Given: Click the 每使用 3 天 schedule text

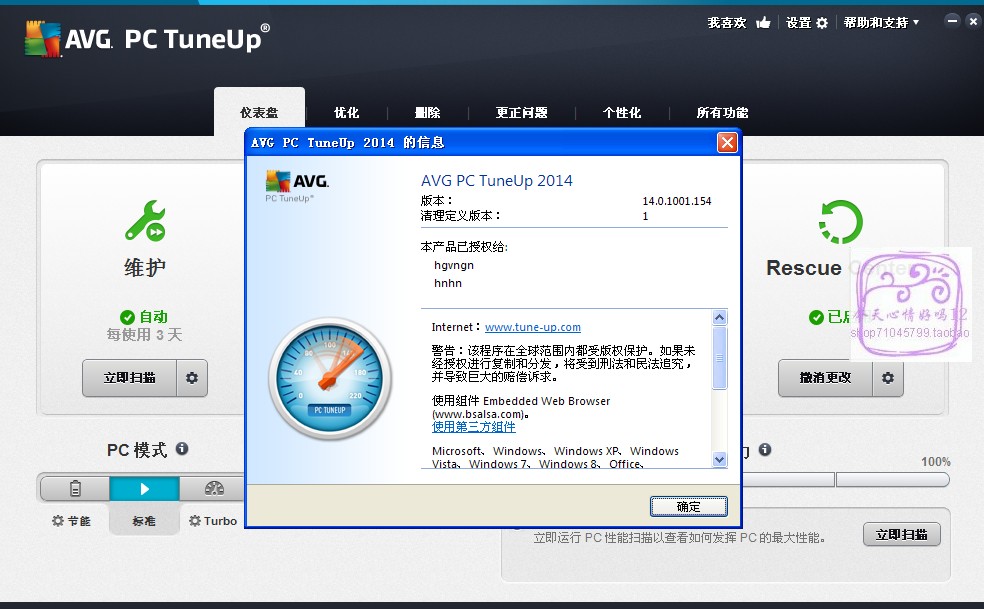Looking at the screenshot, I should (144, 335).
